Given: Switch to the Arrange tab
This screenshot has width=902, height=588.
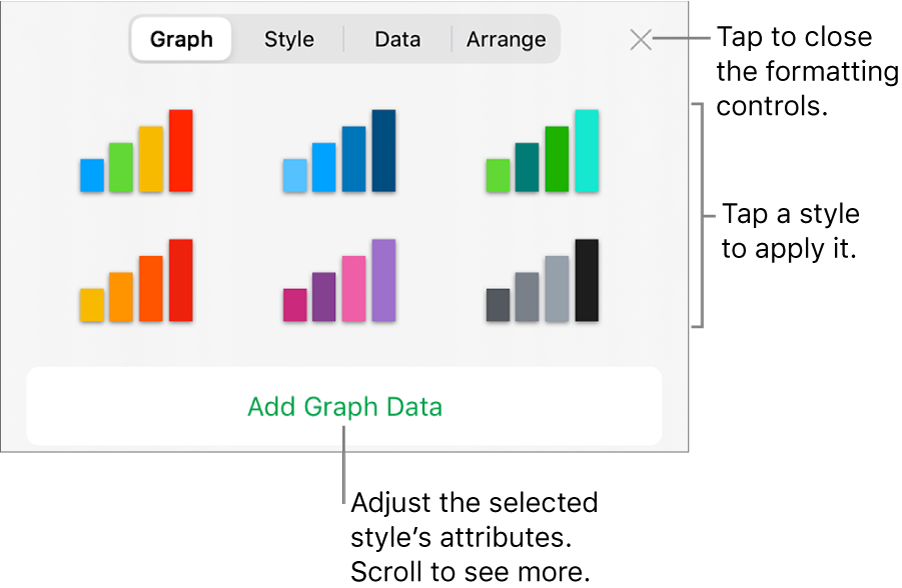Looking at the screenshot, I should (x=506, y=40).
